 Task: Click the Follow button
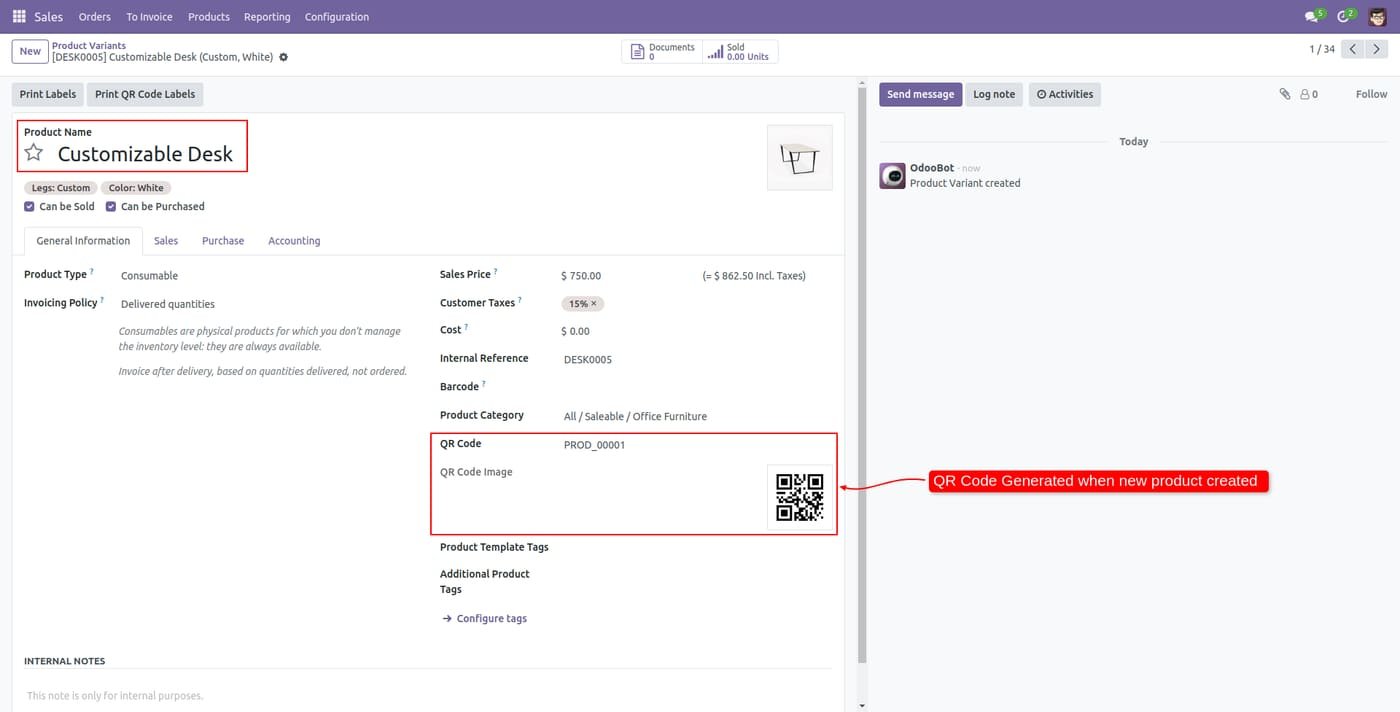click(x=1371, y=94)
